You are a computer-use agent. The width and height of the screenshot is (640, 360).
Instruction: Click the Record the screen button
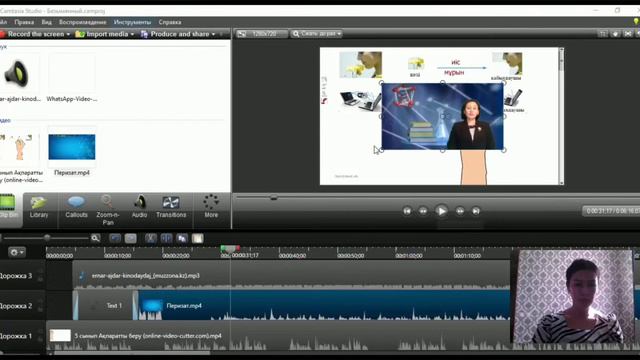click(x=32, y=34)
